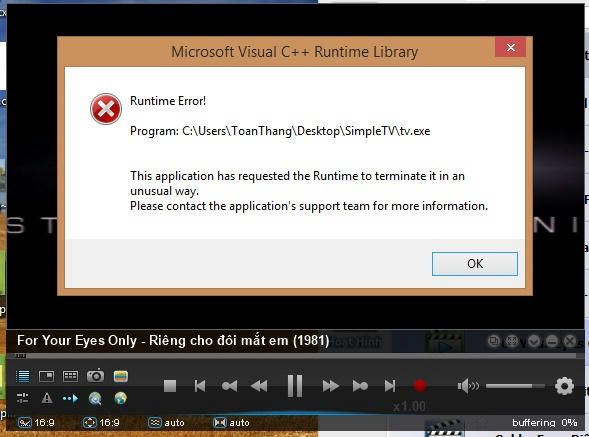
Task: Click the blue dotted arrow icon
Action: coord(70,398)
